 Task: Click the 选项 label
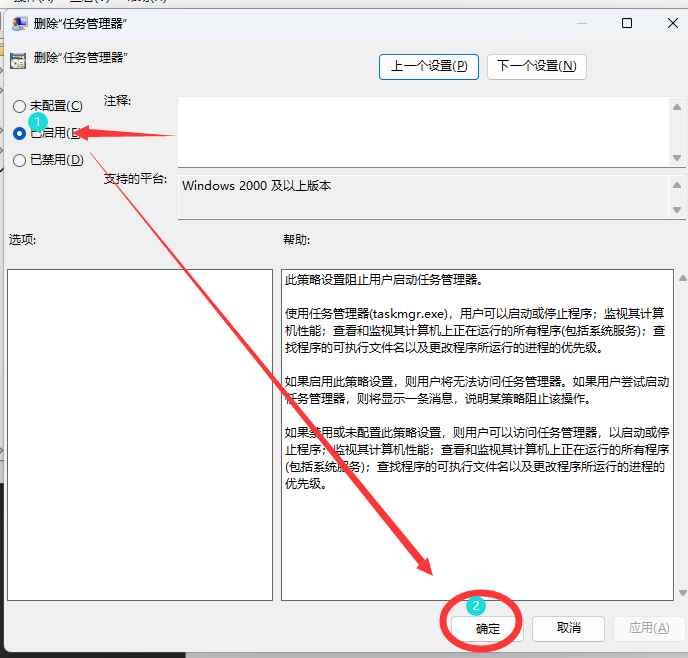click(x=22, y=240)
